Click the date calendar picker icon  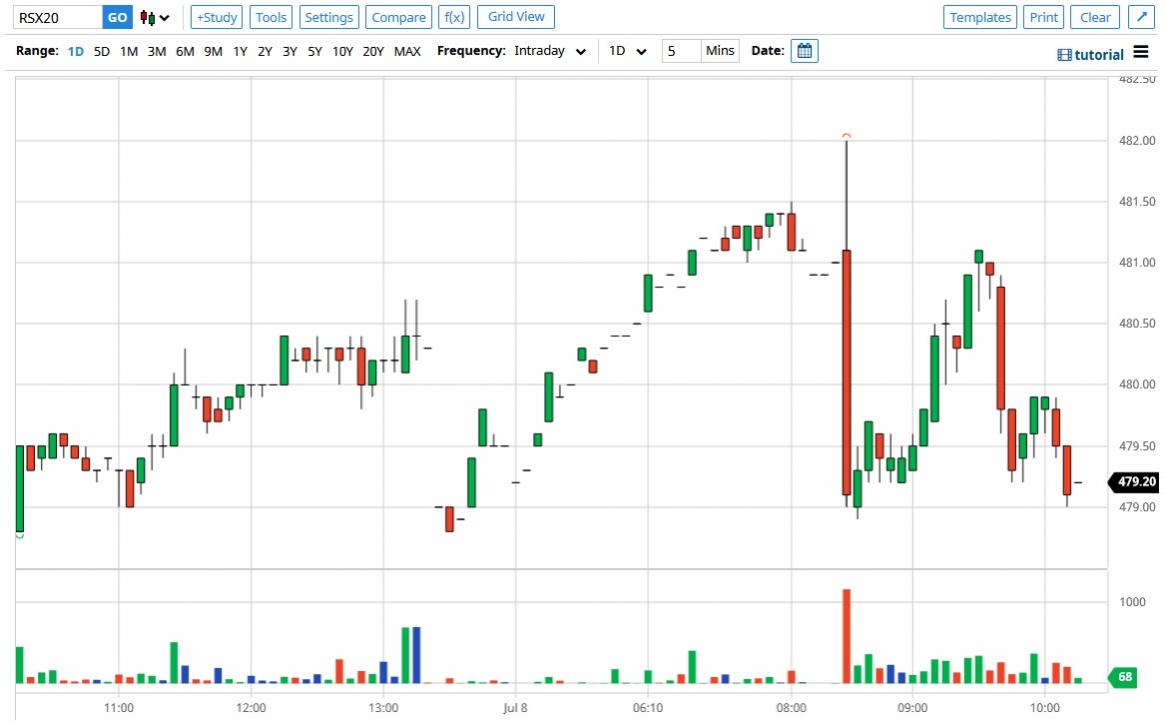point(804,51)
